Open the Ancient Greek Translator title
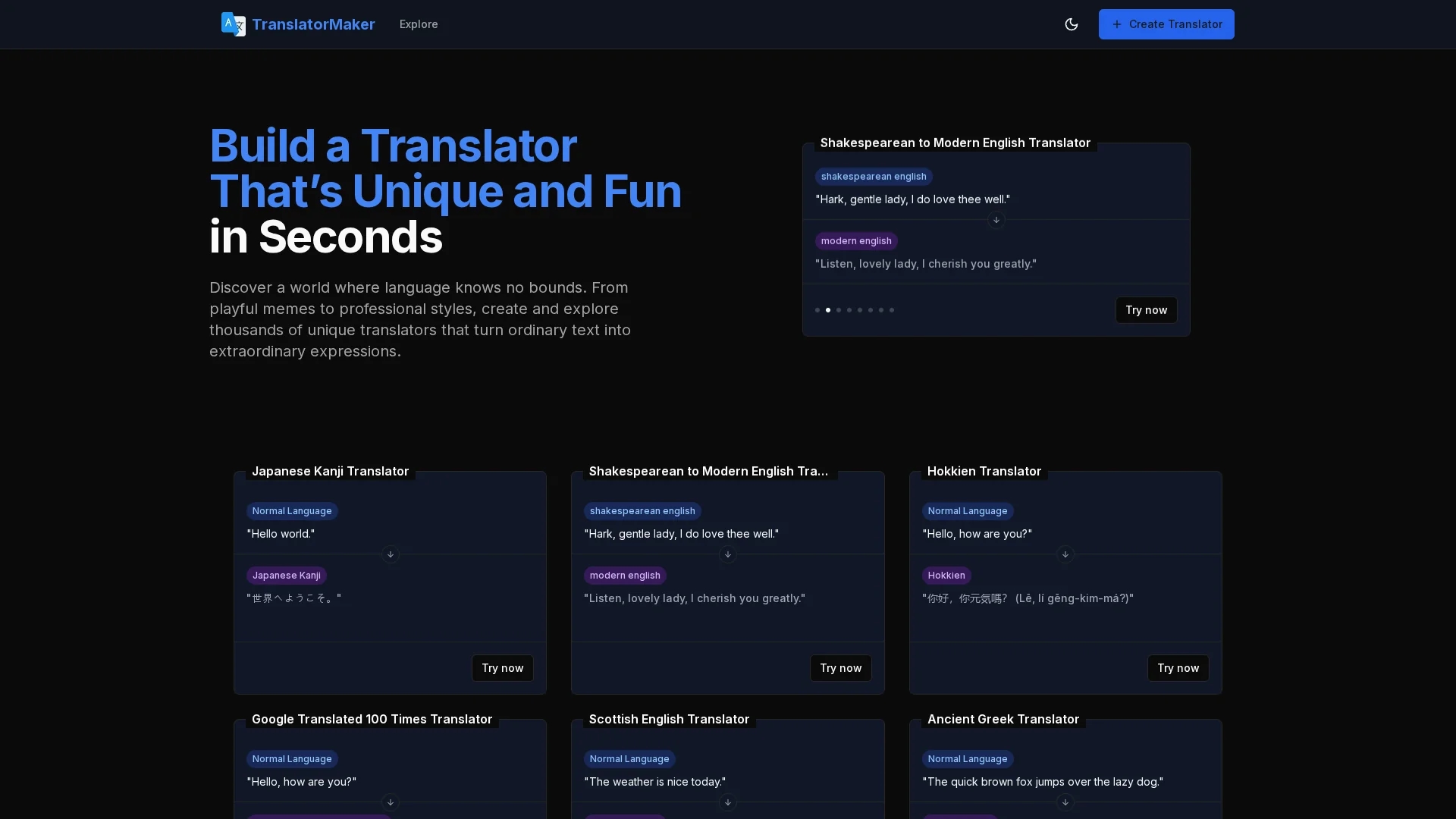 1003,719
